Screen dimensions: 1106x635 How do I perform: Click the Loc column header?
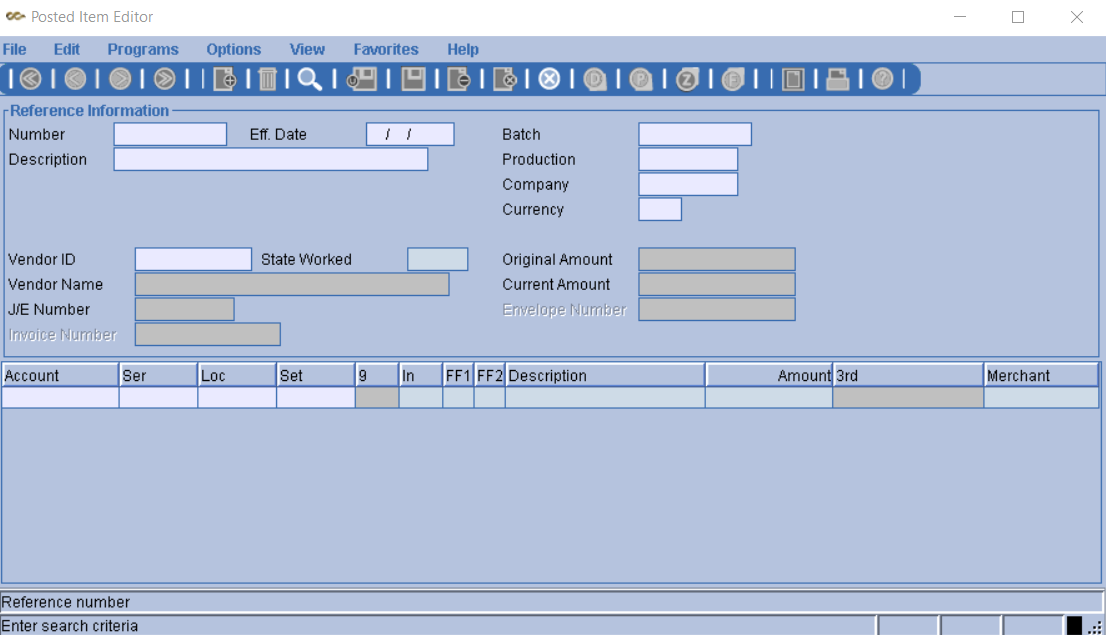pyautogui.click(x=237, y=375)
